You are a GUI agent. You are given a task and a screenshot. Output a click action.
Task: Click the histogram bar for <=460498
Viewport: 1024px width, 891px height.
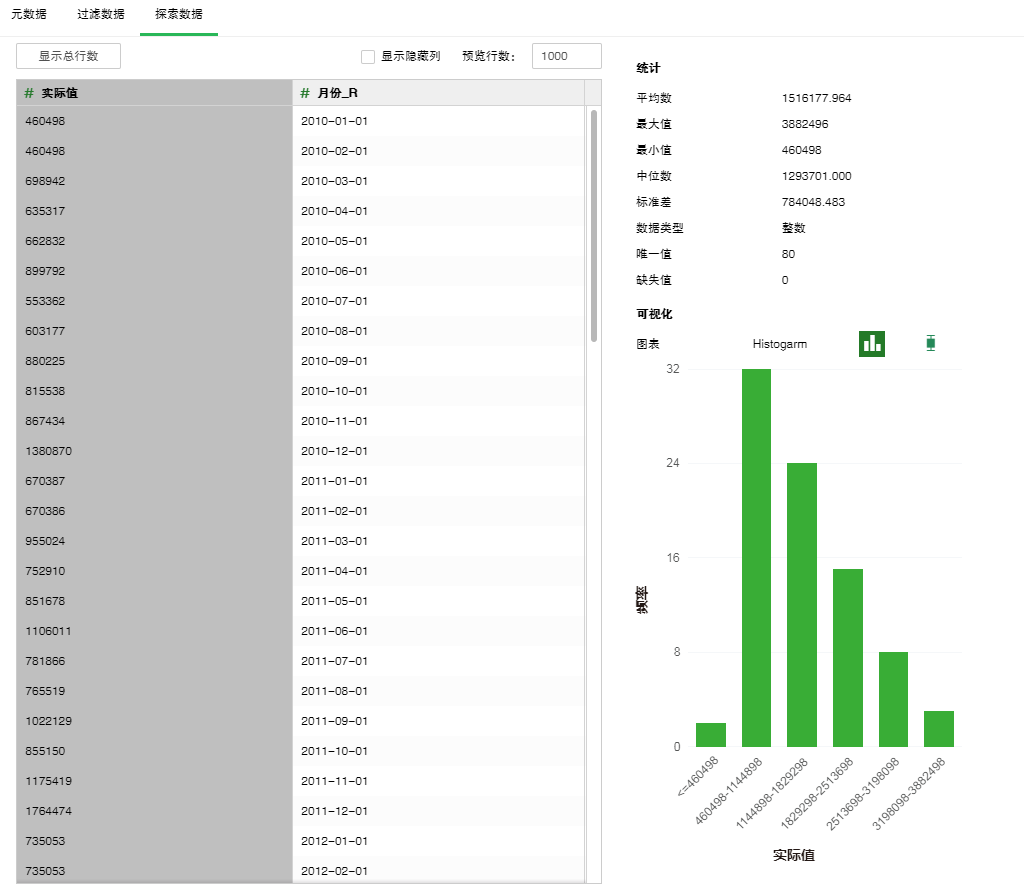[x=711, y=734]
